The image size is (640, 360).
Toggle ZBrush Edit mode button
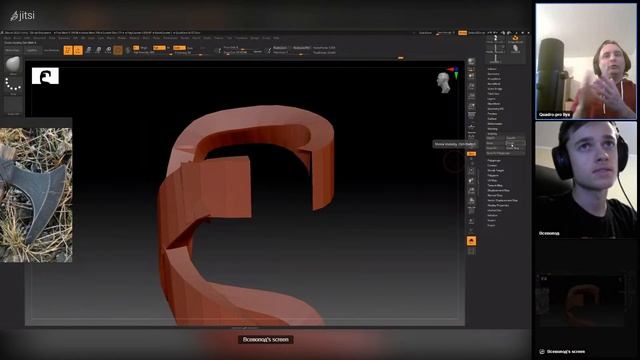(68, 50)
